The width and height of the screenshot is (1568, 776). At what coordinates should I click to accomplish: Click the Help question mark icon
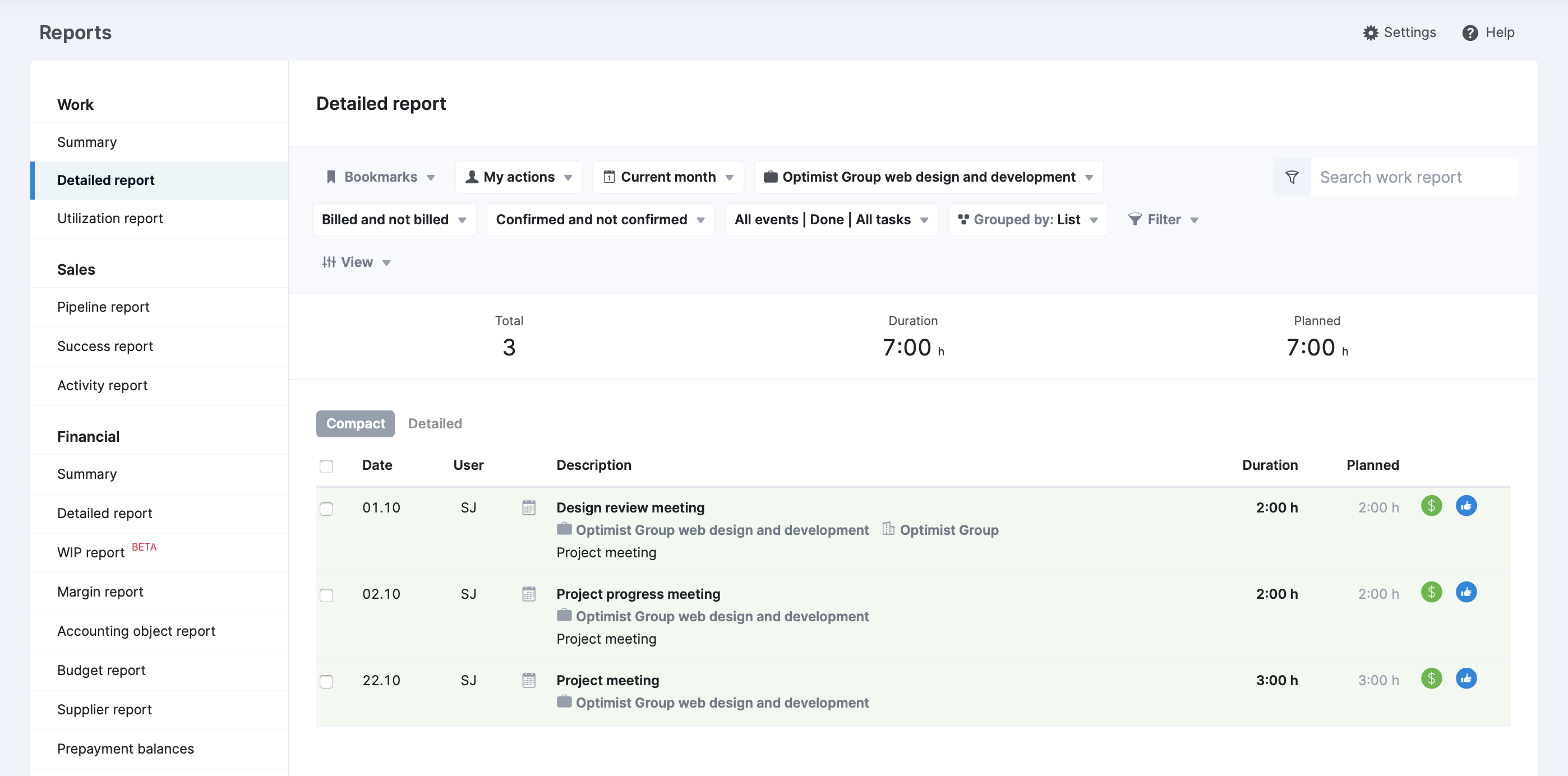tap(1470, 33)
